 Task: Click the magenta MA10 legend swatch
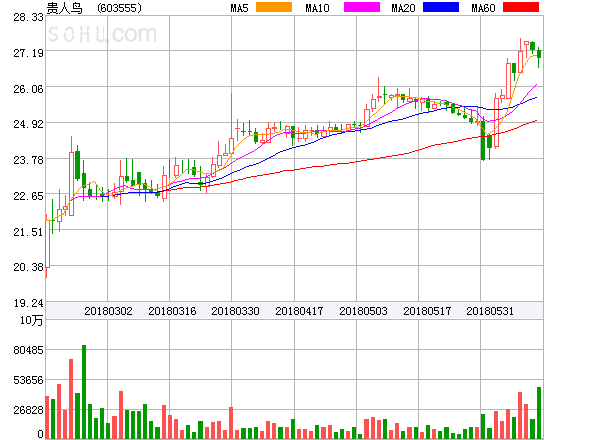(362, 7)
